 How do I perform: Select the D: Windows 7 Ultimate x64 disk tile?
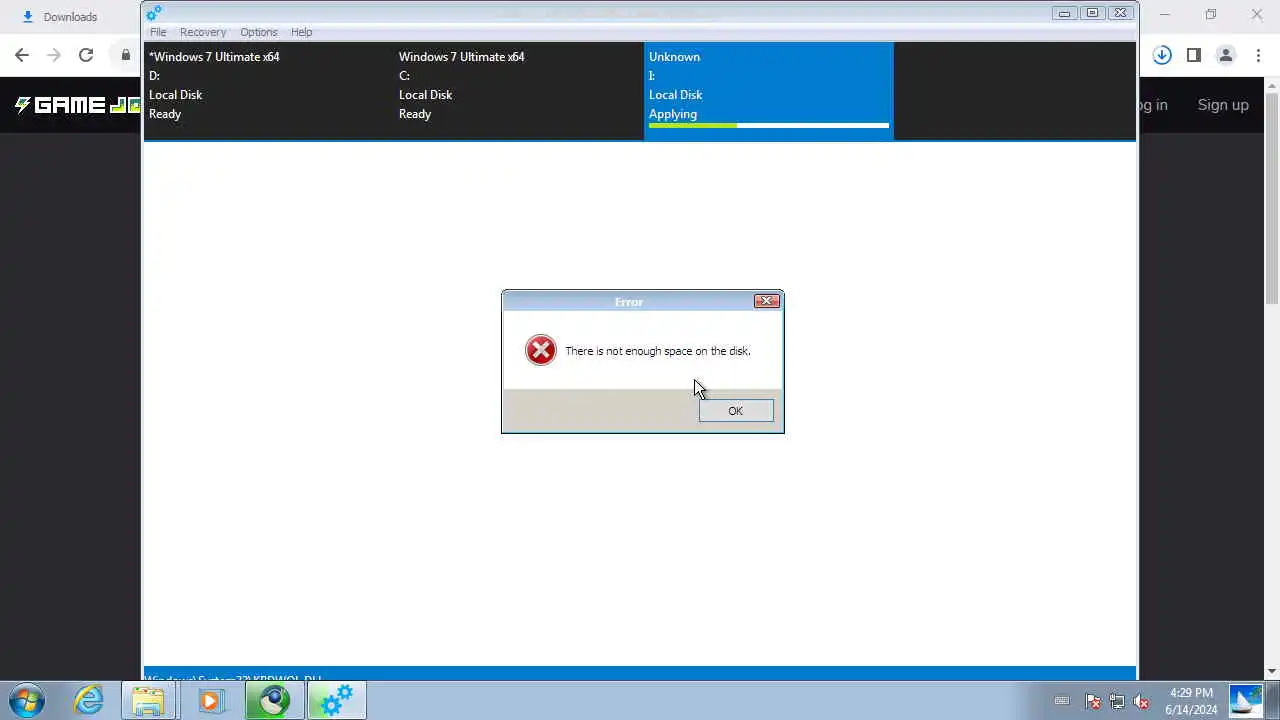269,90
